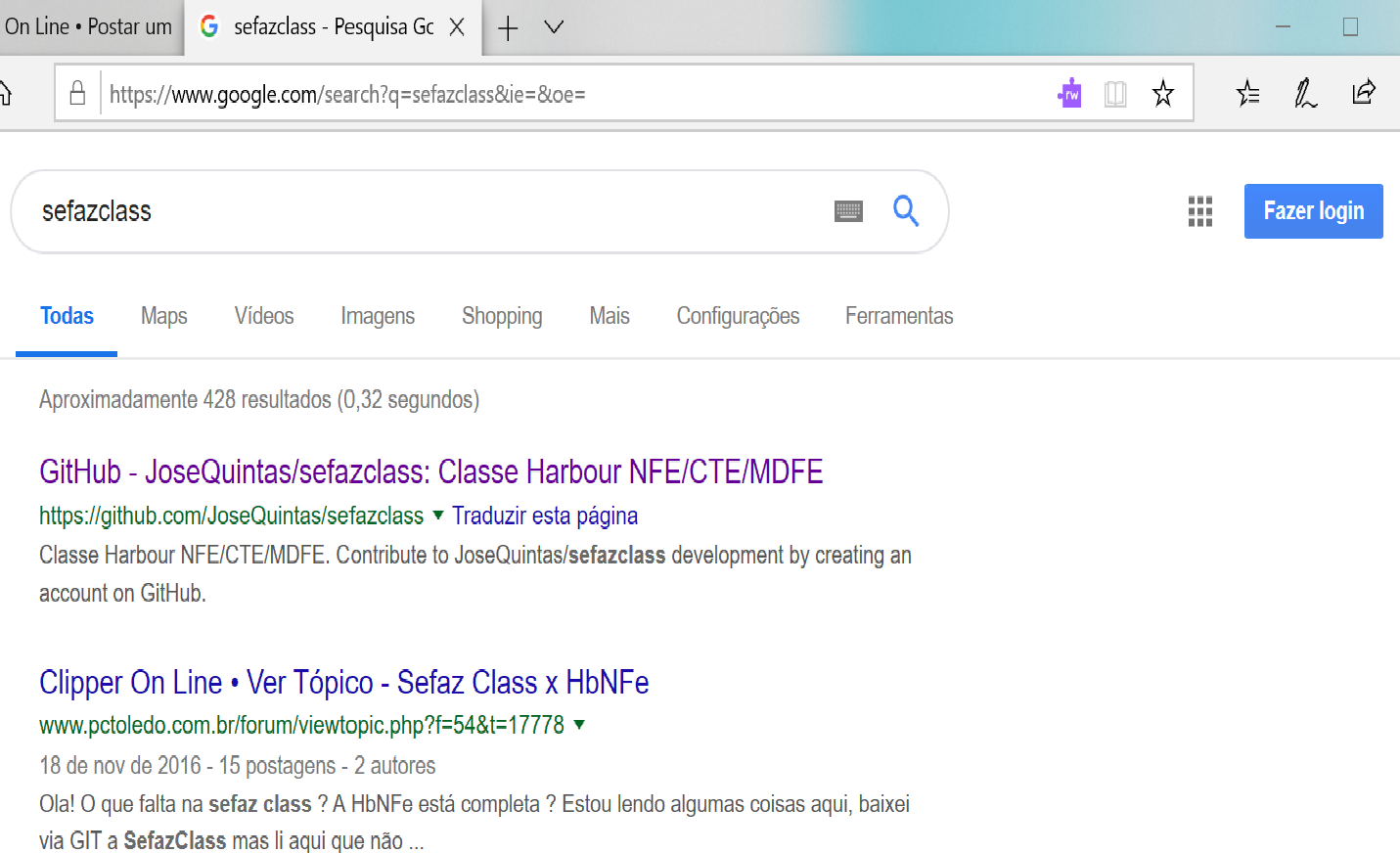Add page to favorites with star icon
This screenshot has width=1400, height=853.
coord(1162,94)
